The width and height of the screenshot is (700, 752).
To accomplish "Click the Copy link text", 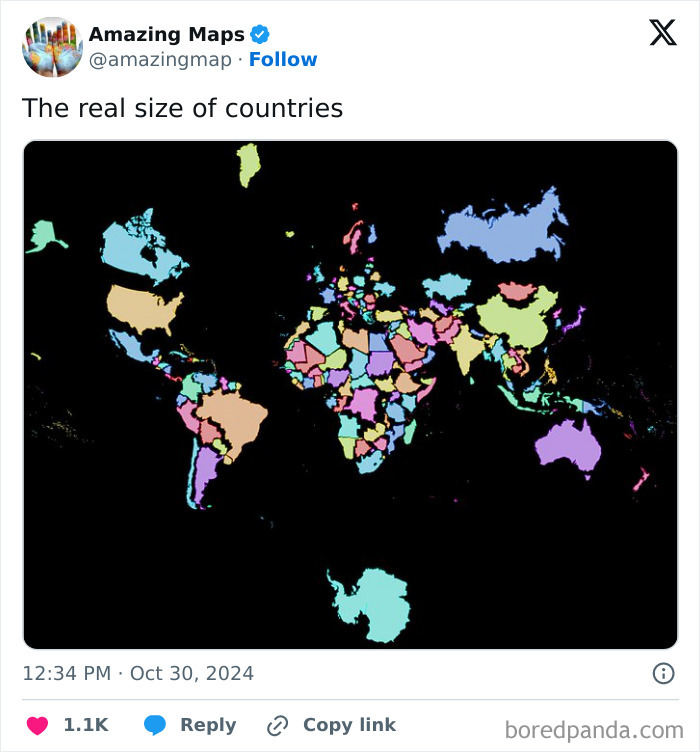I will [x=349, y=725].
